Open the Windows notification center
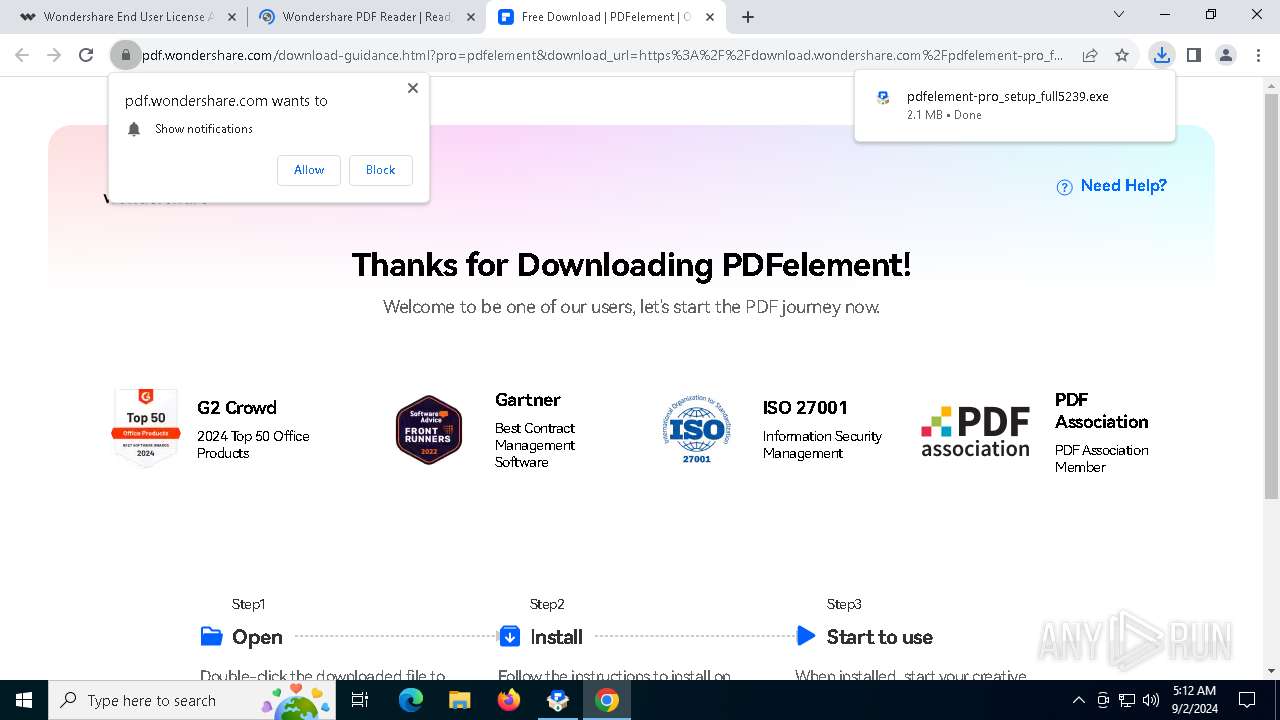1280x720 pixels. pos(1247,700)
